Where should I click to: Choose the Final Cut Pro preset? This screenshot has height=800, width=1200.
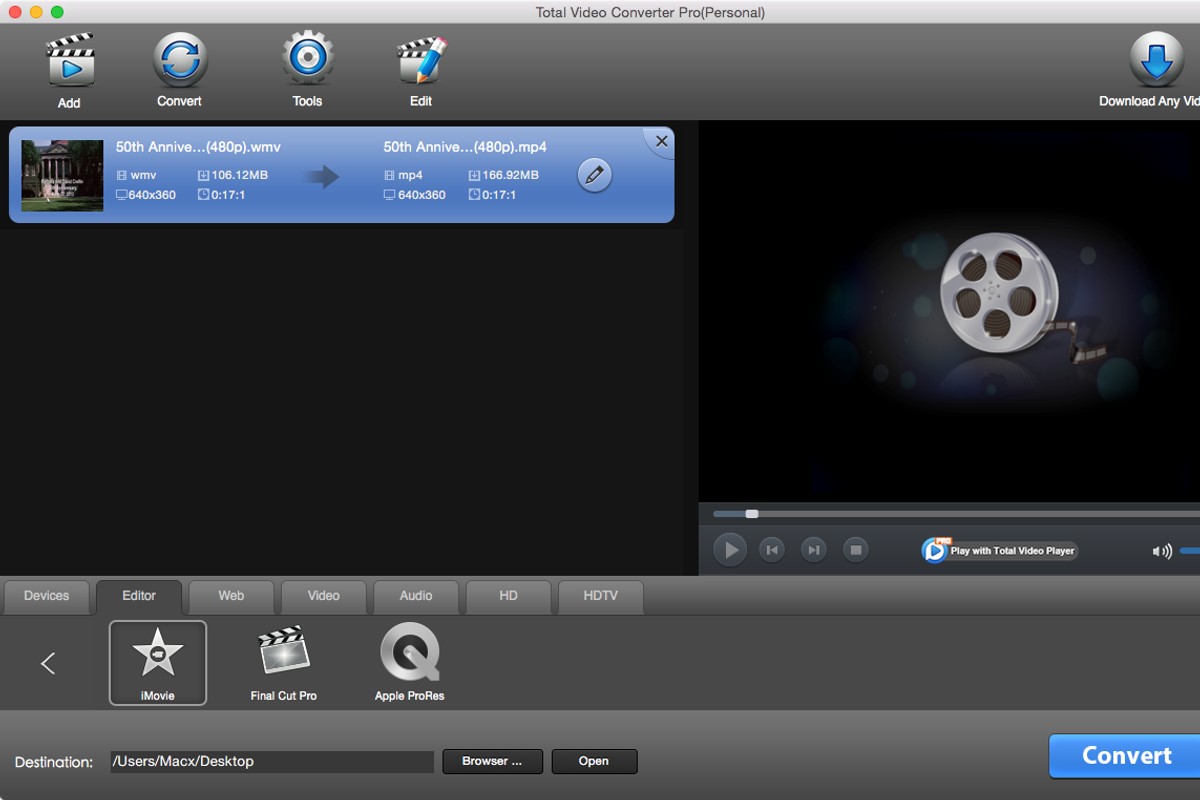284,663
